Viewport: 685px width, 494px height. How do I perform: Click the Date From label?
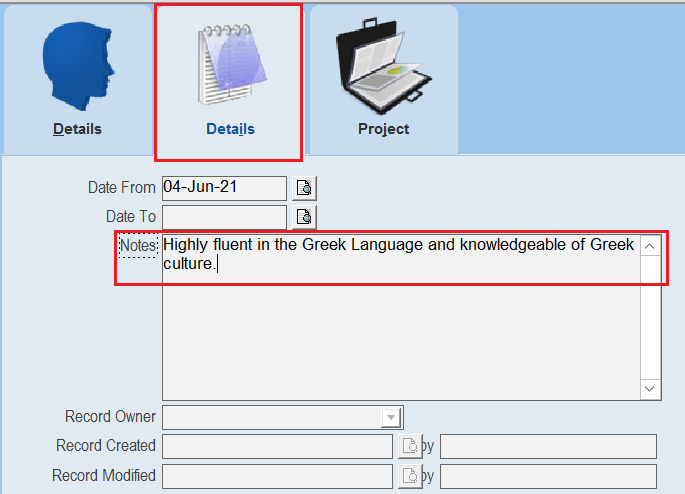121,188
